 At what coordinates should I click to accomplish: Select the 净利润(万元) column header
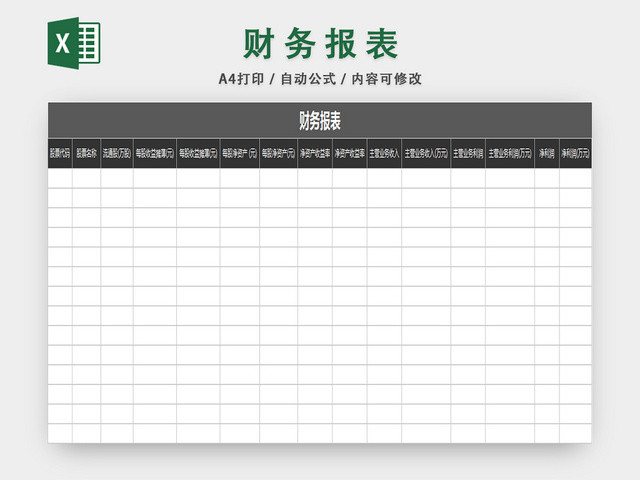[576, 153]
